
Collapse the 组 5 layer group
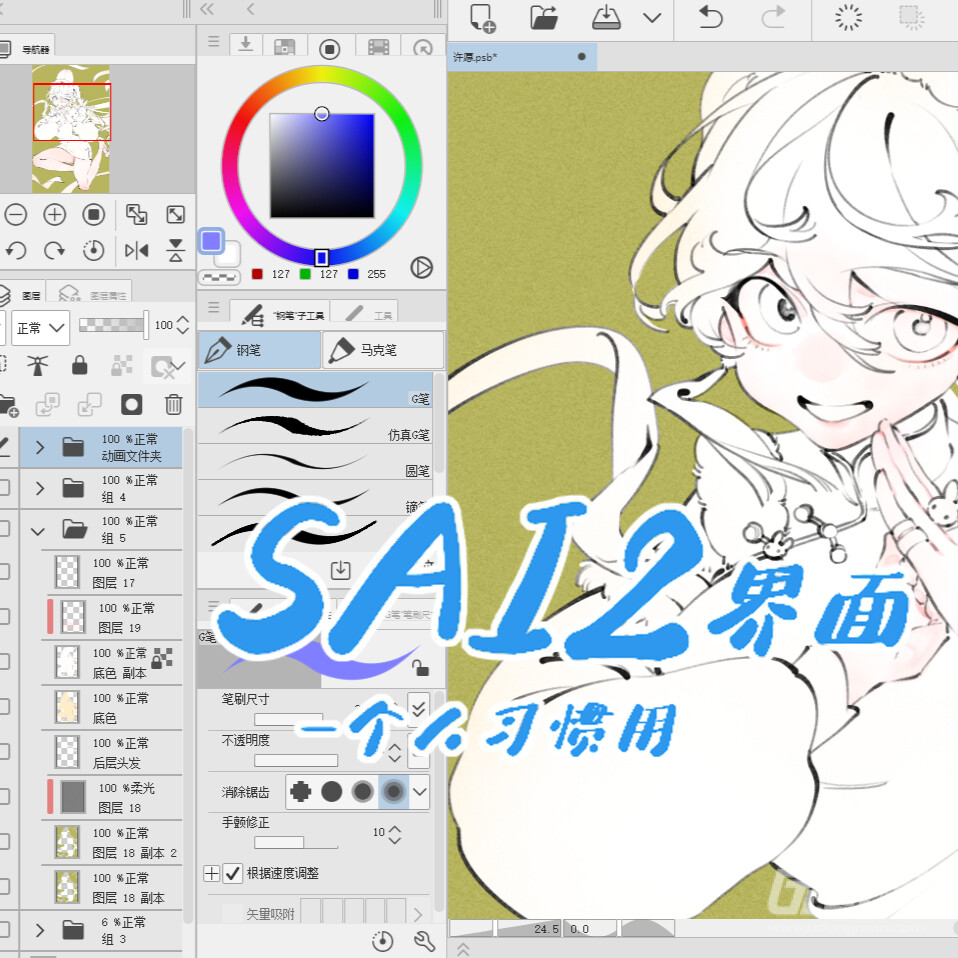(38, 529)
